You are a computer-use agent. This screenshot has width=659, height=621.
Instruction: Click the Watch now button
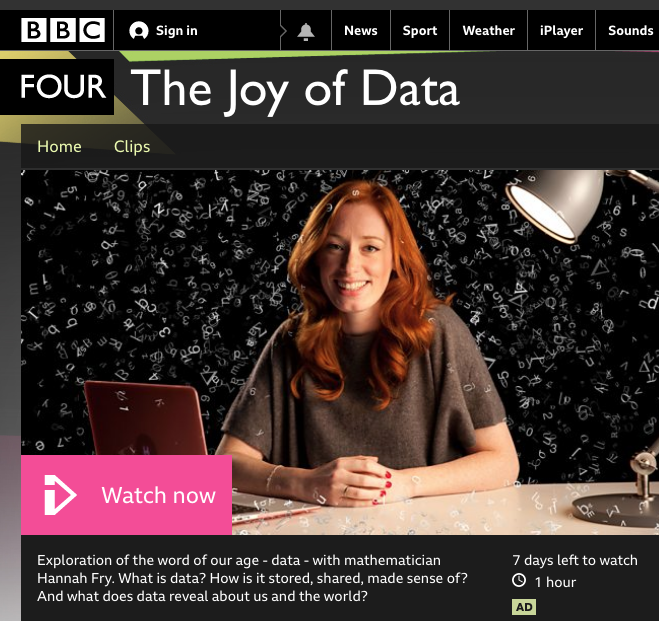click(127, 495)
